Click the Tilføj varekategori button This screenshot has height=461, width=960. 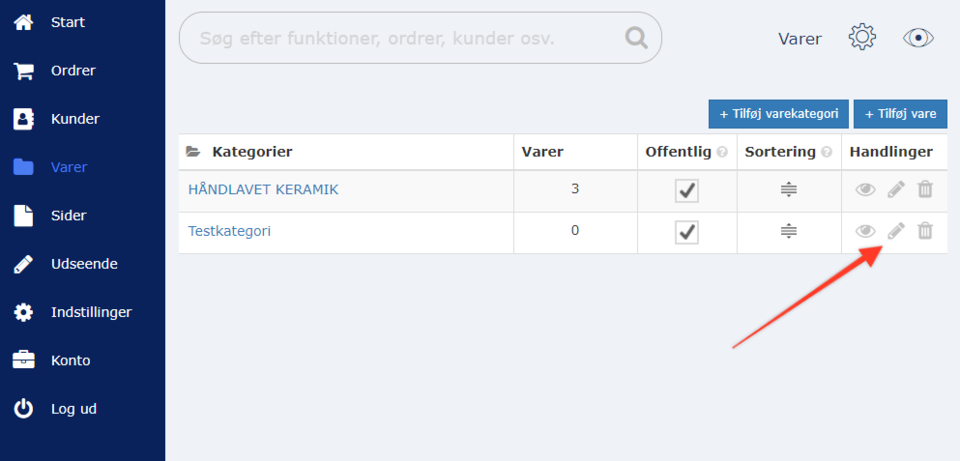[x=779, y=114]
